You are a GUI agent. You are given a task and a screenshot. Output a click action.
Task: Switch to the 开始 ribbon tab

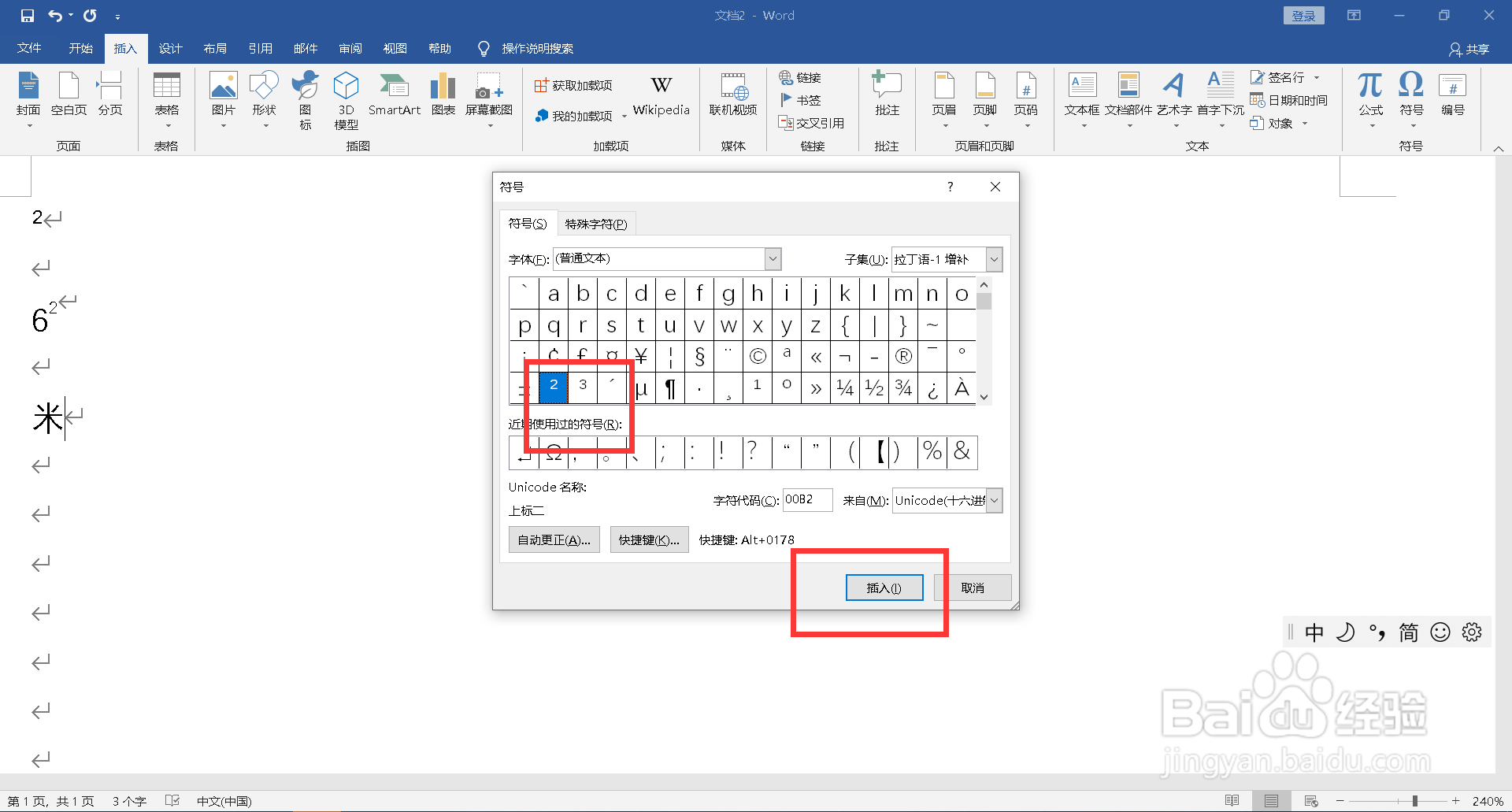pos(81,48)
